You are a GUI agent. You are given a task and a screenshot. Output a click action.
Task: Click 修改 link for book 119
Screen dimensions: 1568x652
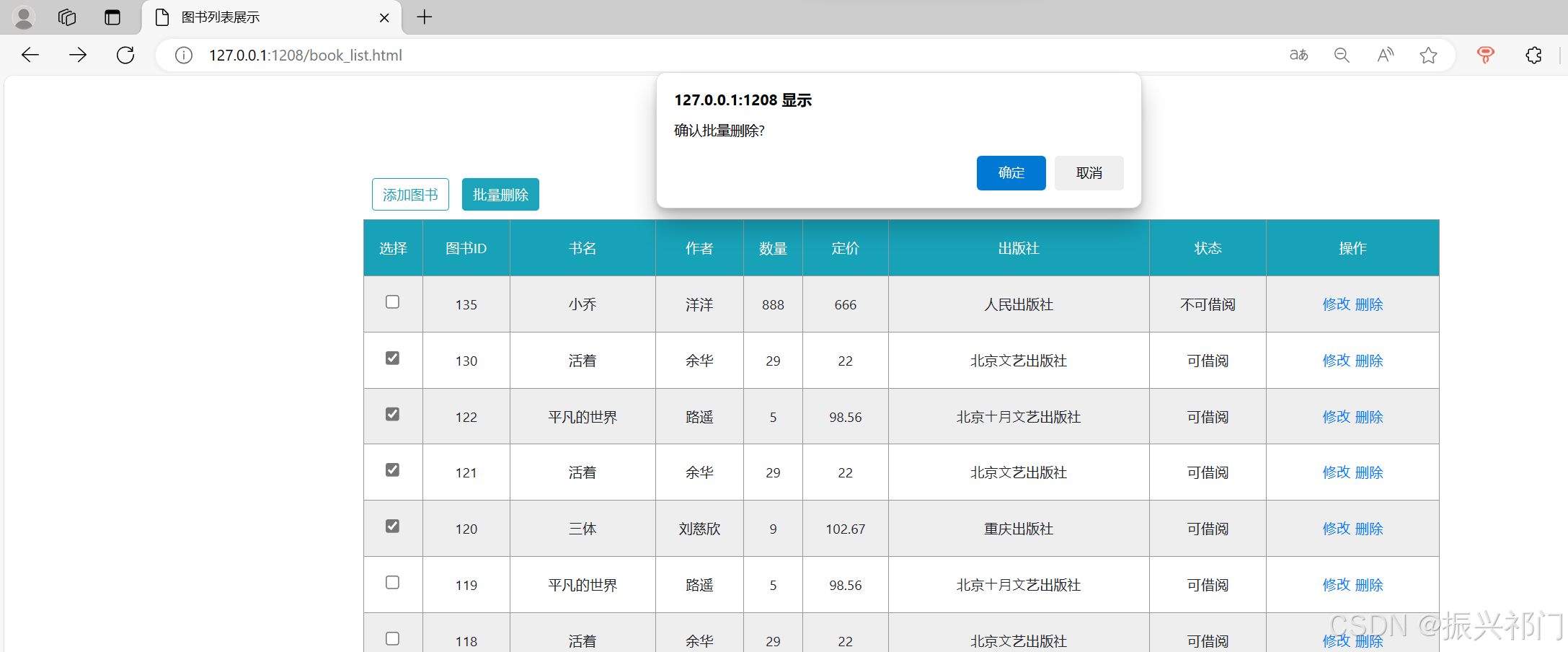coord(1336,585)
